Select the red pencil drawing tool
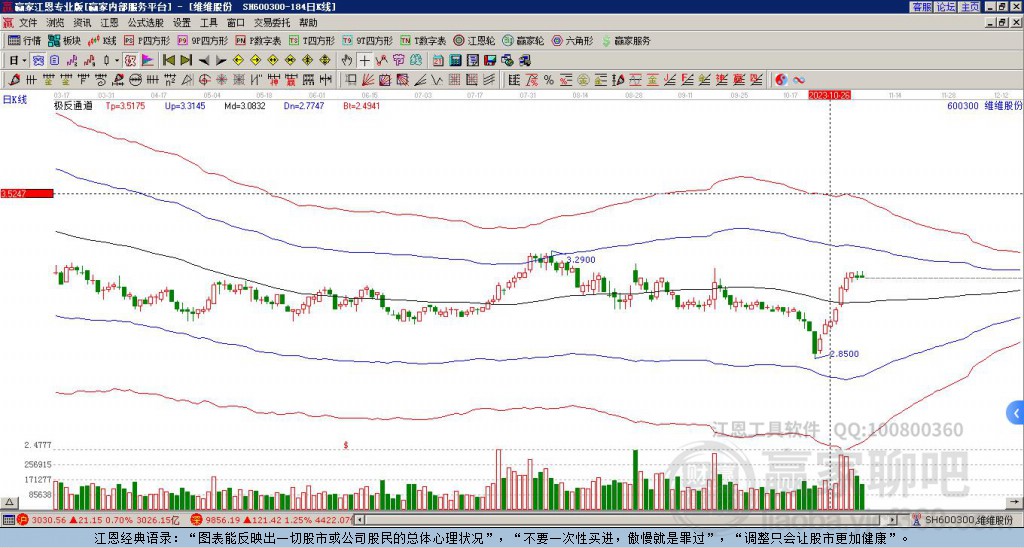This screenshot has width=1024, height=548. [14, 80]
